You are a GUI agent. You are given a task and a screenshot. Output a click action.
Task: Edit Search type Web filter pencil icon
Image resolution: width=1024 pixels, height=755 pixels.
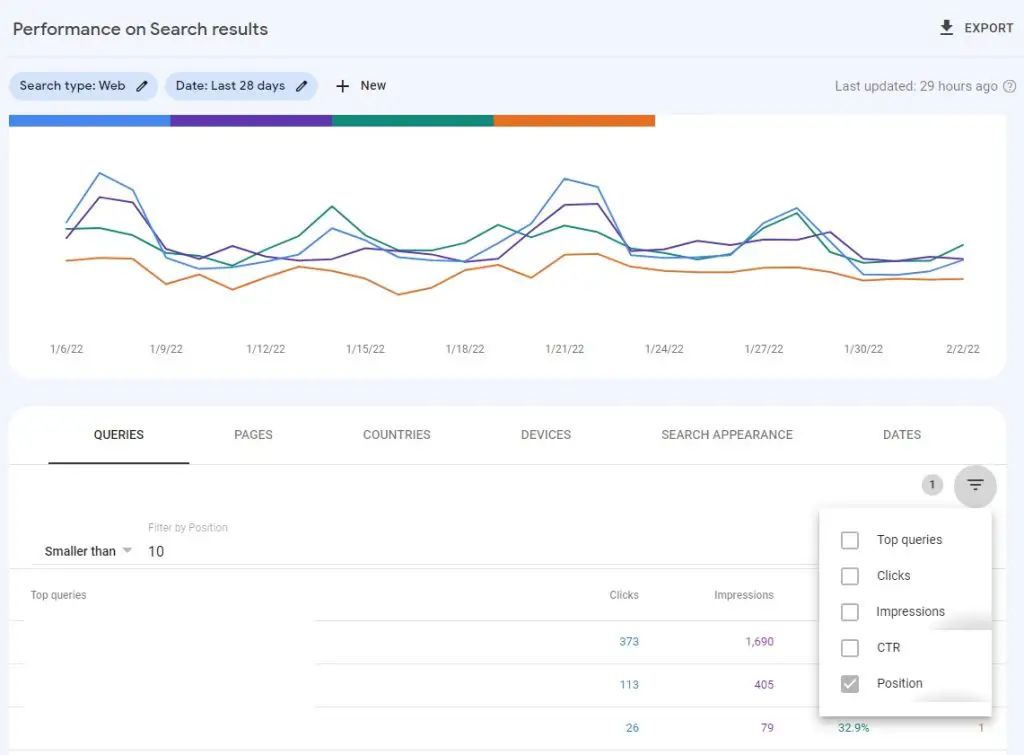coord(142,86)
